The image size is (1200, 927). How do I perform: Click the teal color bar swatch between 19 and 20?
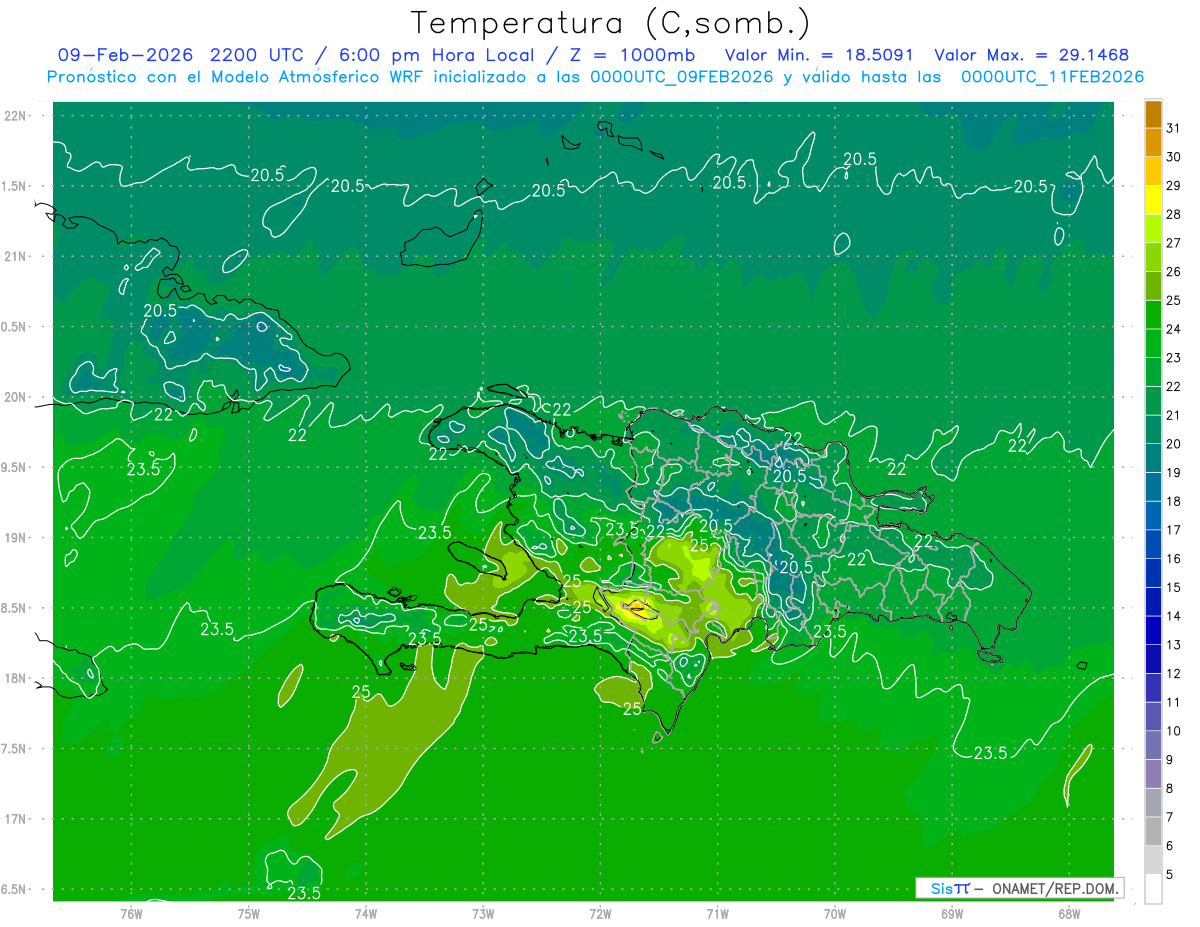click(x=1153, y=459)
